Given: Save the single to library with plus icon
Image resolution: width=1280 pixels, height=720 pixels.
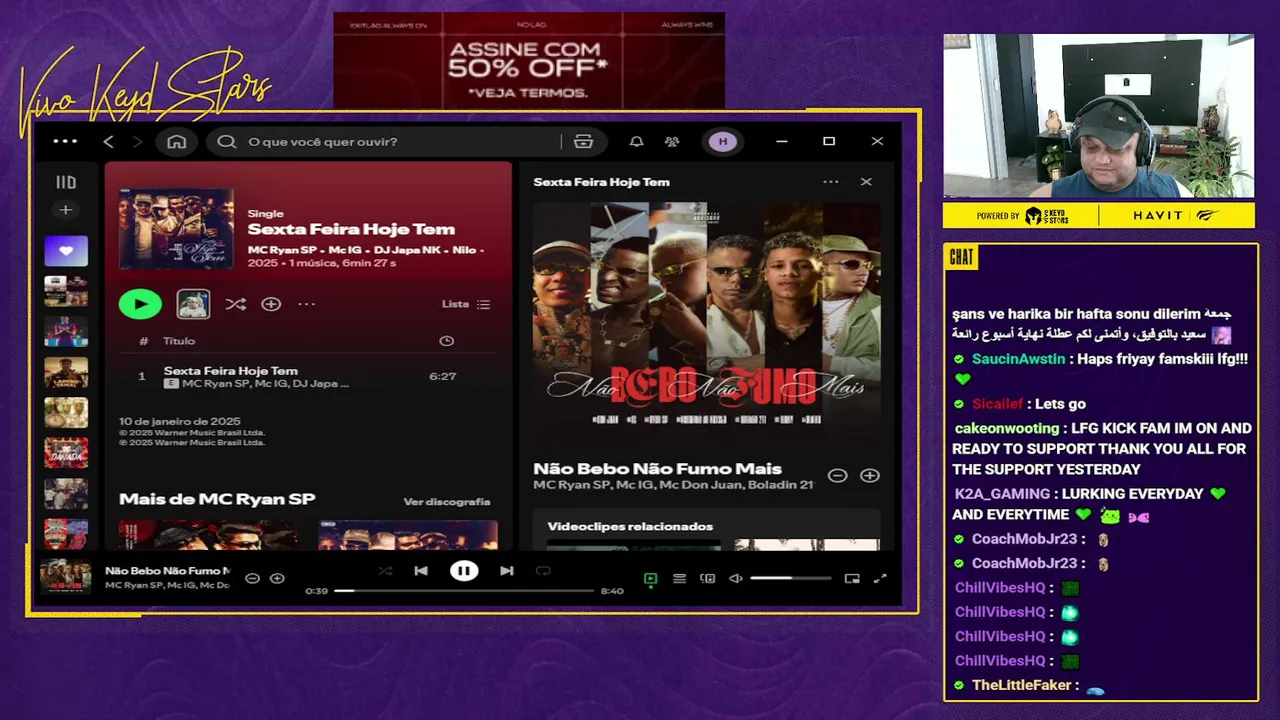Looking at the screenshot, I should (x=271, y=304).
